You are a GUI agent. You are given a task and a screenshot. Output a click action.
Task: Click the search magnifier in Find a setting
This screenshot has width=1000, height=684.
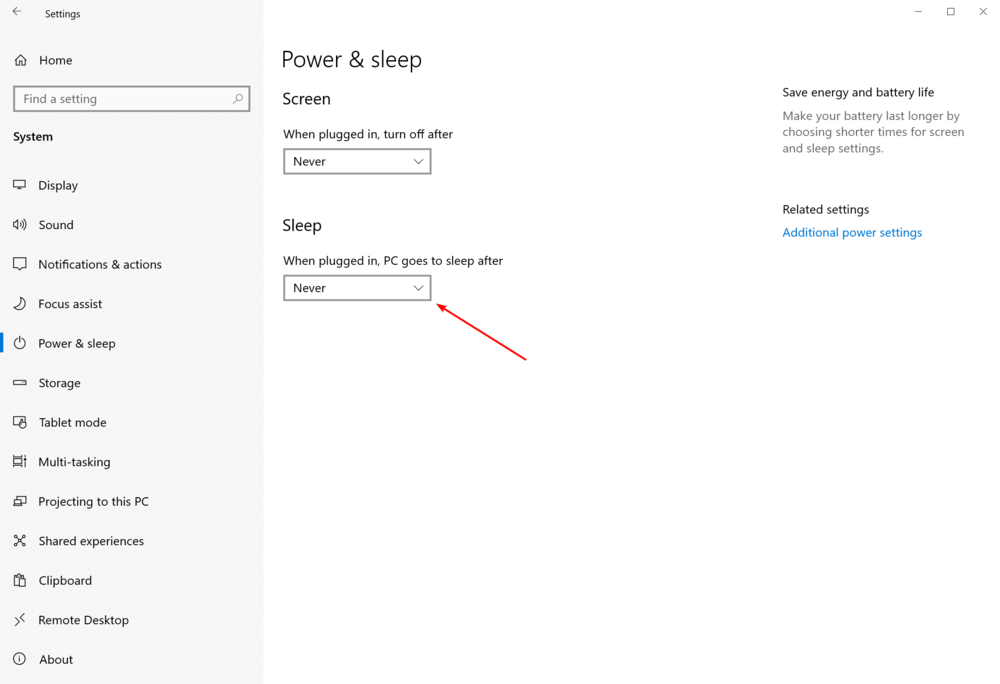236,98
